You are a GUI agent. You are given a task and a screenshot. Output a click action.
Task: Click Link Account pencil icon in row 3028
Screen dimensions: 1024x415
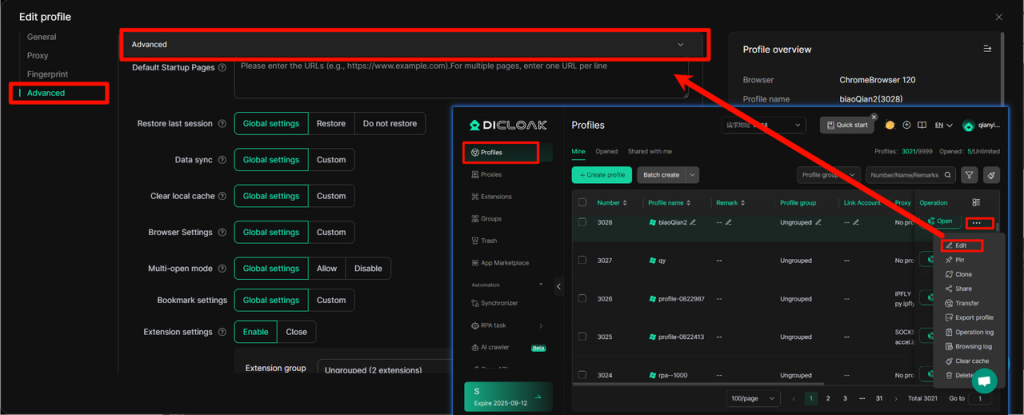click(x=856, y=222)
